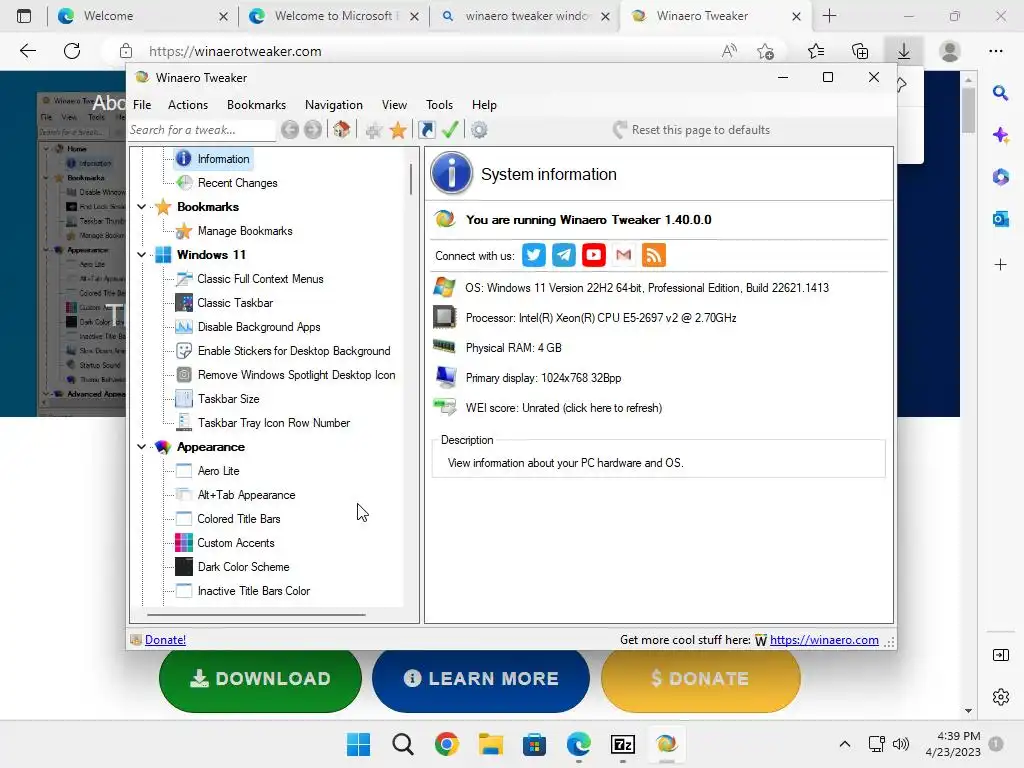The height and width of the screenshot is (768, 1024).
Task: Click the forward navigation arrow in Winaero toolbar
Action: [x=313, y=130]
